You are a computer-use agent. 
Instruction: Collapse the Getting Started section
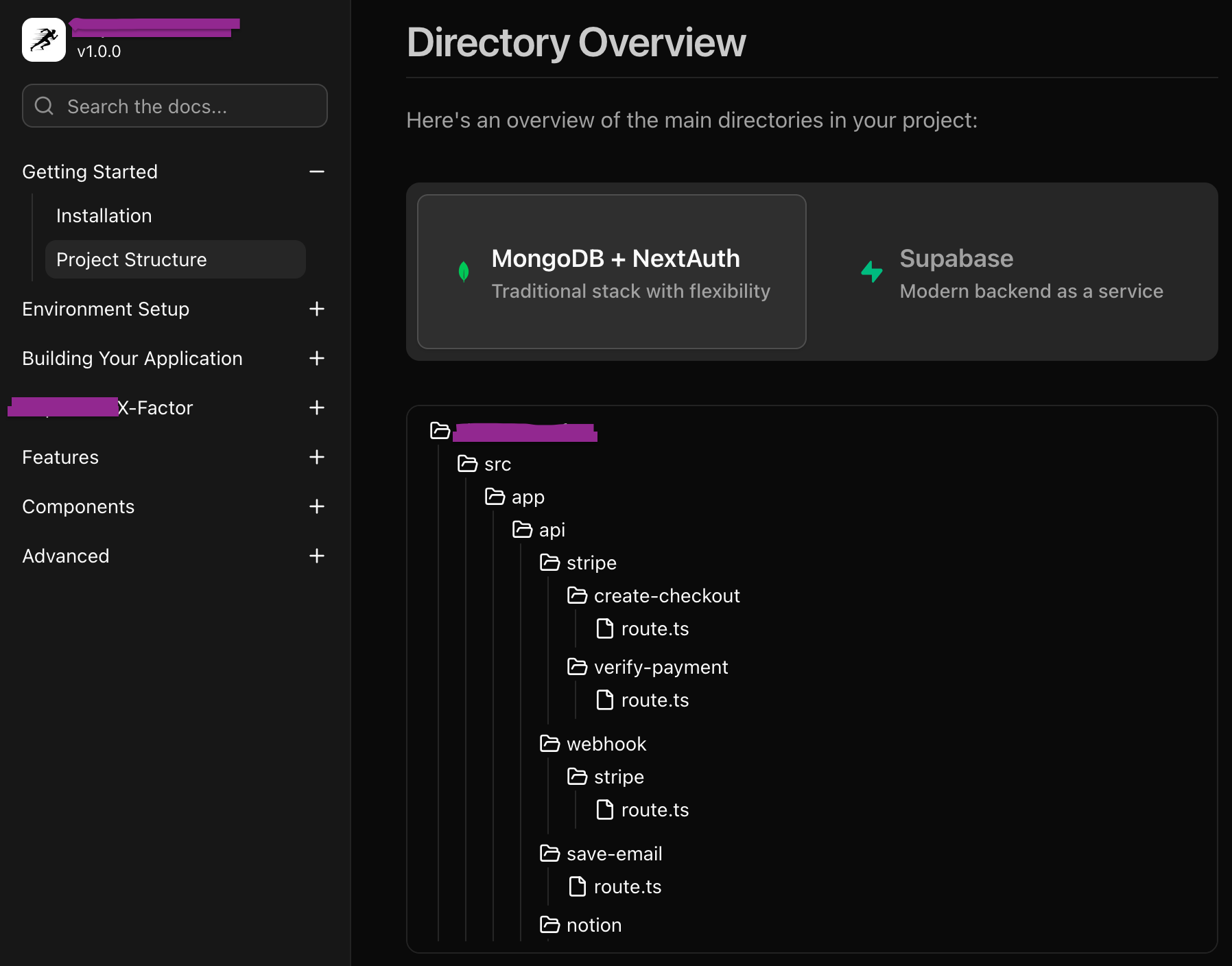(x=316, y=172)
